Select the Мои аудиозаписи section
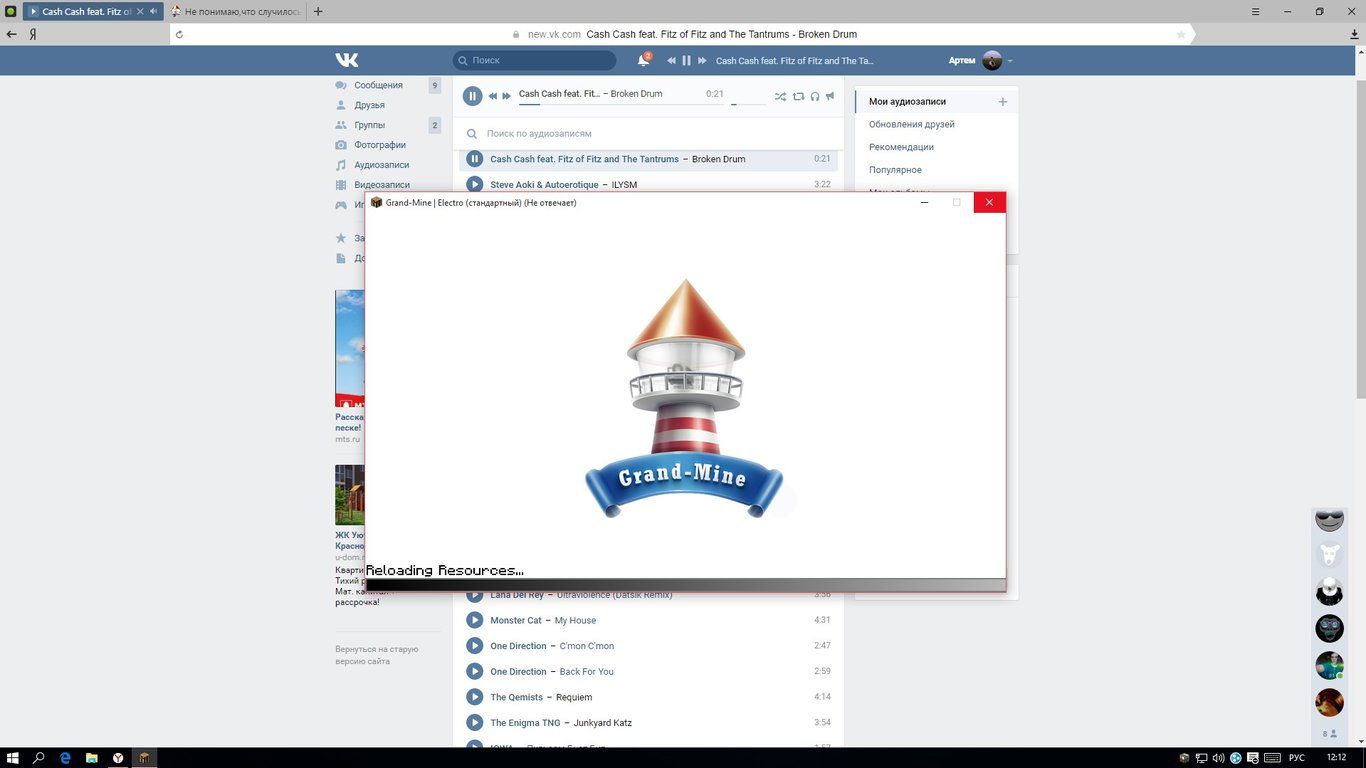 coord(907,101)
